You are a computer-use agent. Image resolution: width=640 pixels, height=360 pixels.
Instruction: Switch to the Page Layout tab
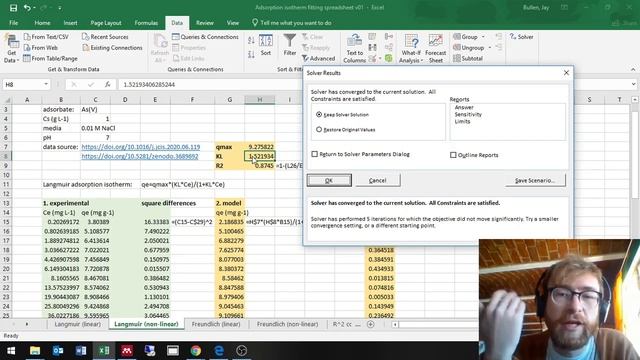coord(106,23)
